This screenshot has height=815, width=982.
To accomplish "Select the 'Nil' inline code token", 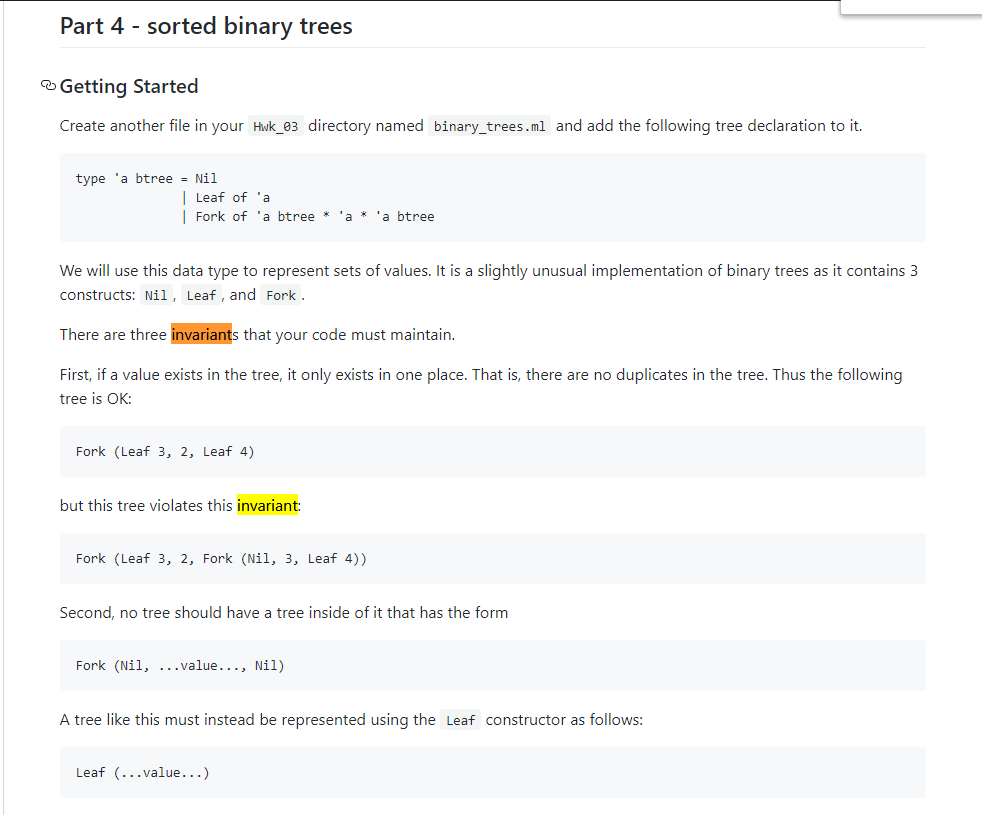I will (x=156, y=294).
